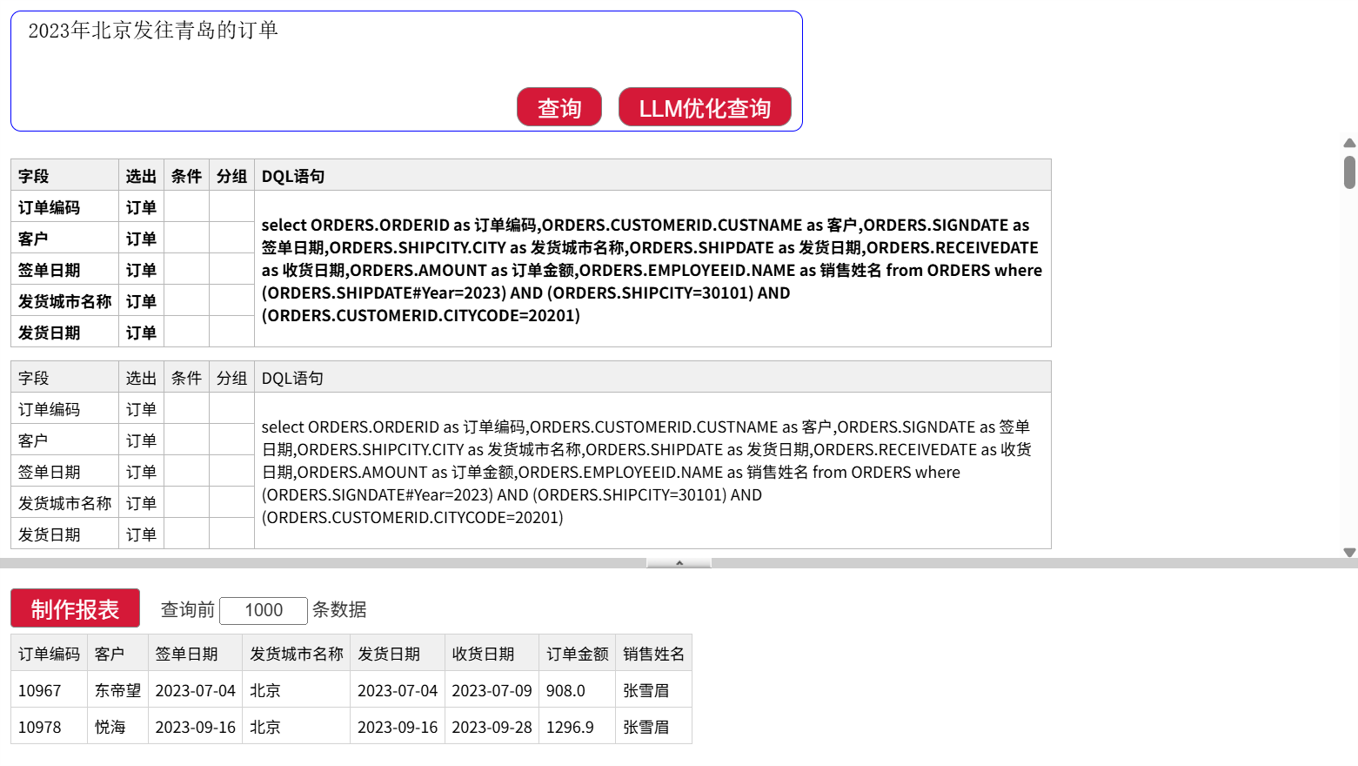
Task: Select the first bold DQL statement
Action: tap(652, 269)
